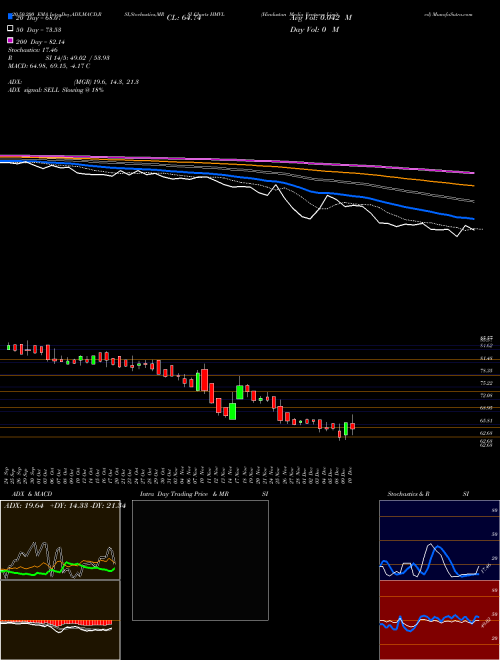500x660 pixels.
Task: Click the 75.22 price axis label
Action: [486, 383]
